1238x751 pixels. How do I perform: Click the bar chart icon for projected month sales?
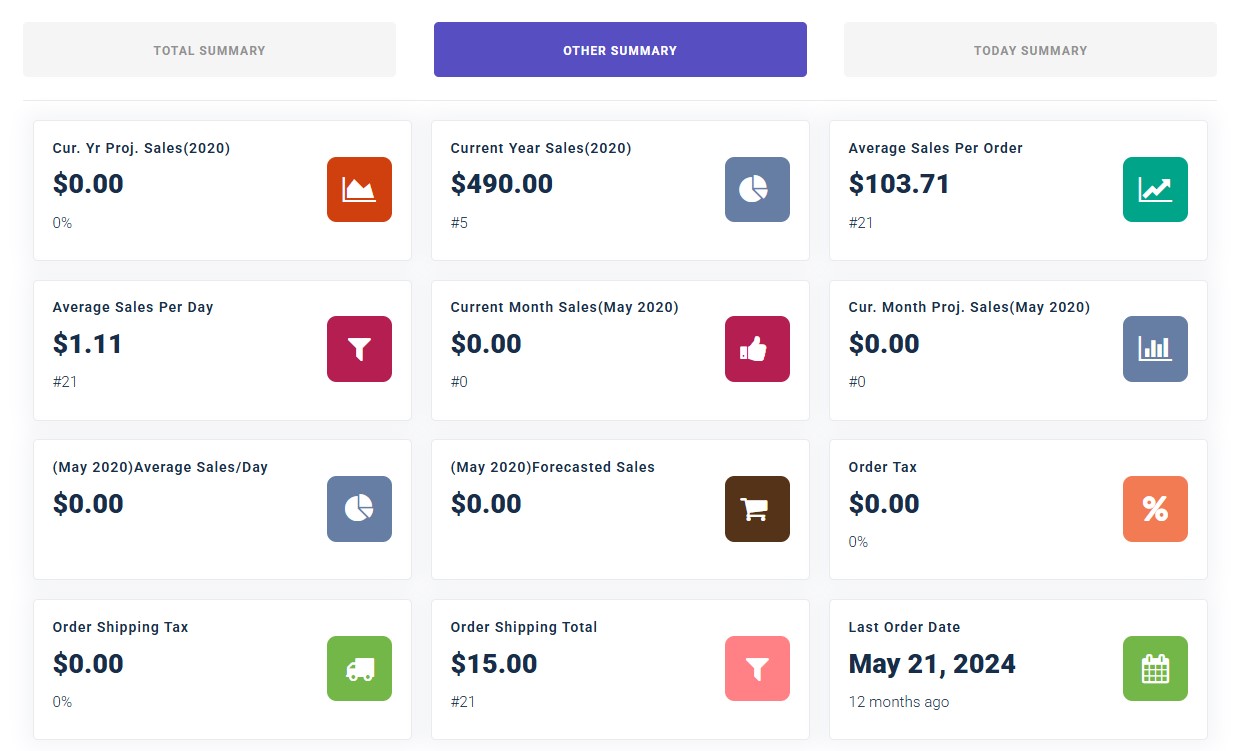[x=1155, y=349]
